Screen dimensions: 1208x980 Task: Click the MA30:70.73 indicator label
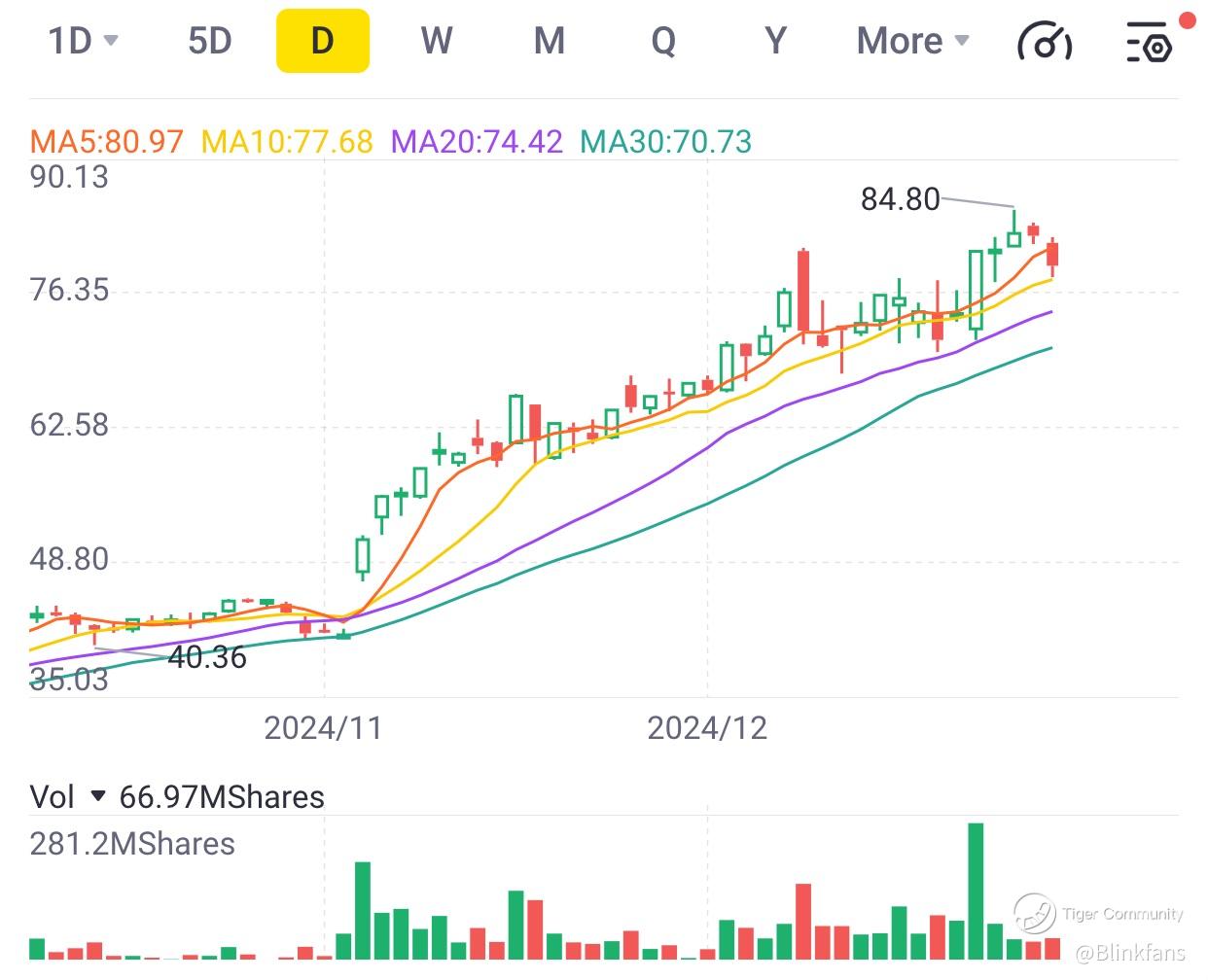(x=666, y=142)
